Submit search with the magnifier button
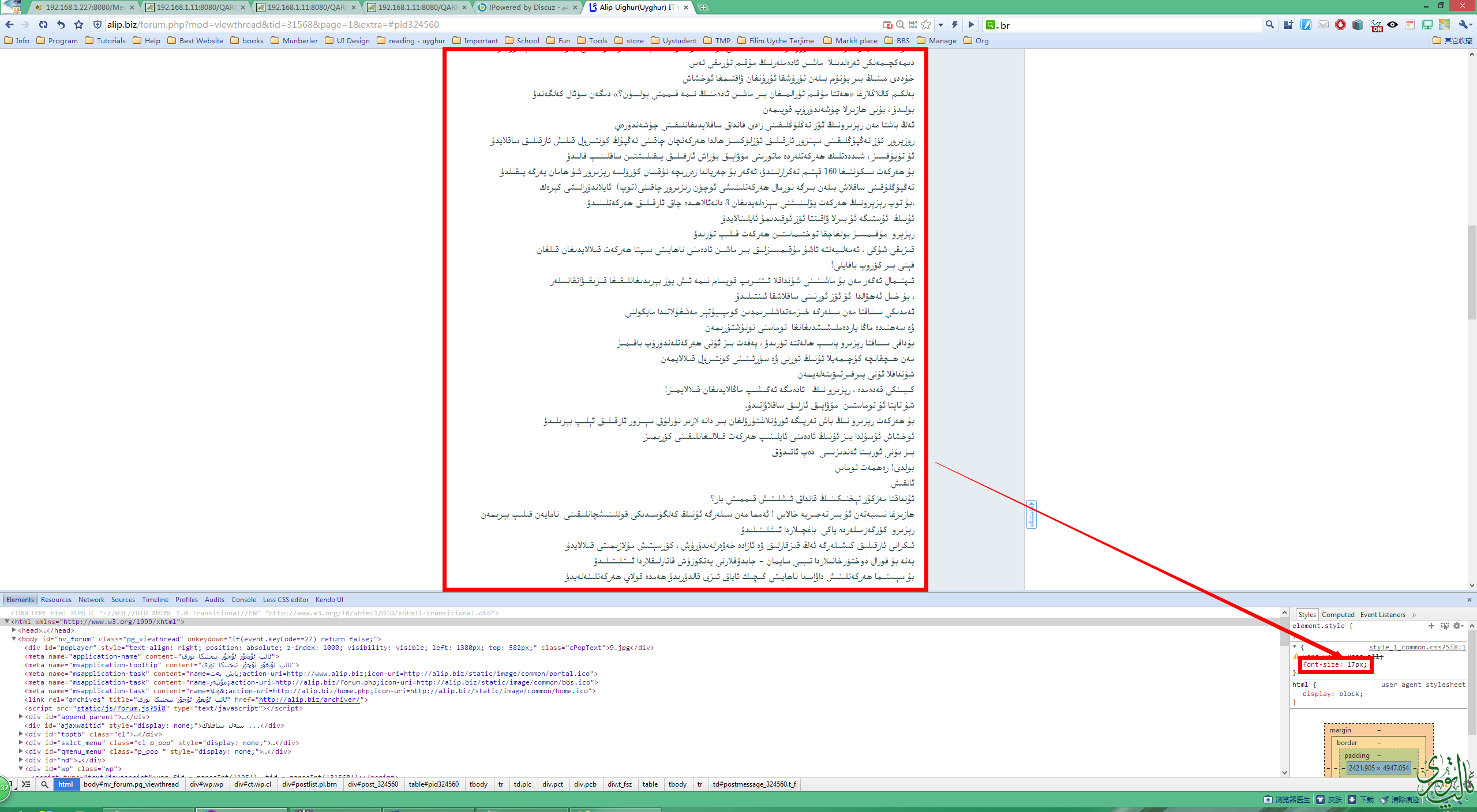The image size is (1477, 812). (1269, 25)
